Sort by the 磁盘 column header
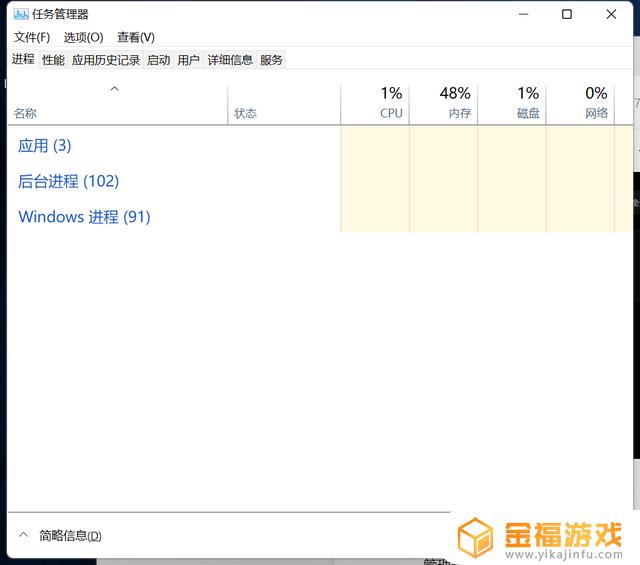The image size is (640, 565). [x=512, y=104]
